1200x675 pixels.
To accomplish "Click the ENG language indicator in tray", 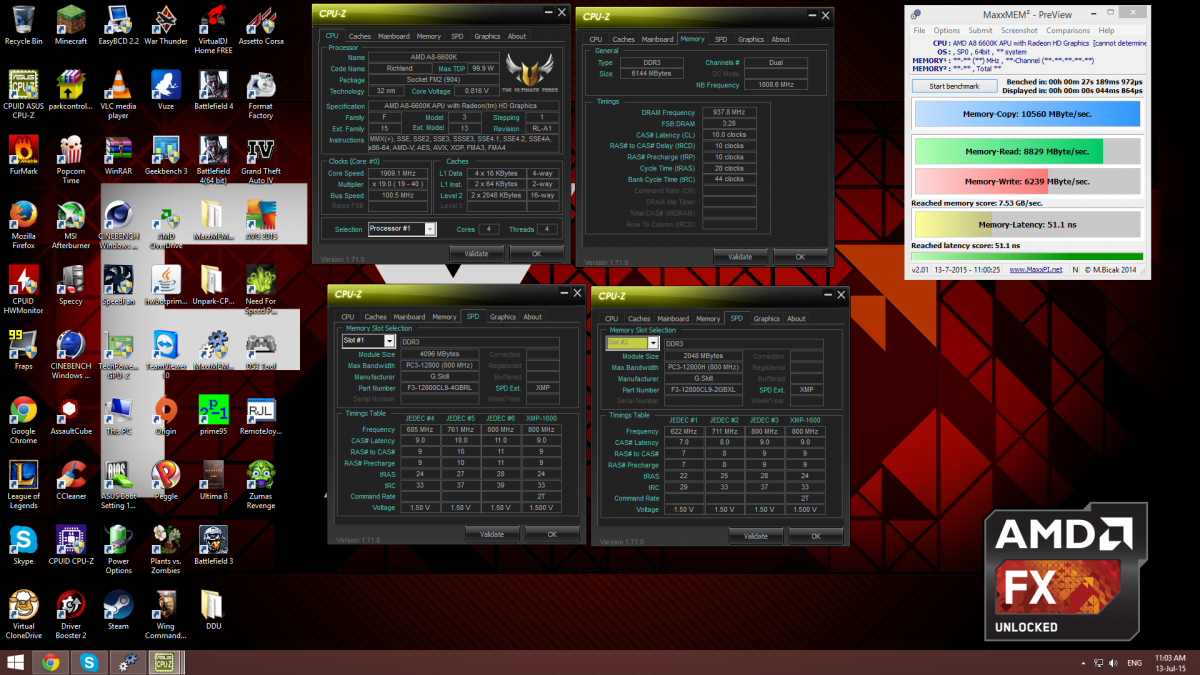I will coord(1135,663).
